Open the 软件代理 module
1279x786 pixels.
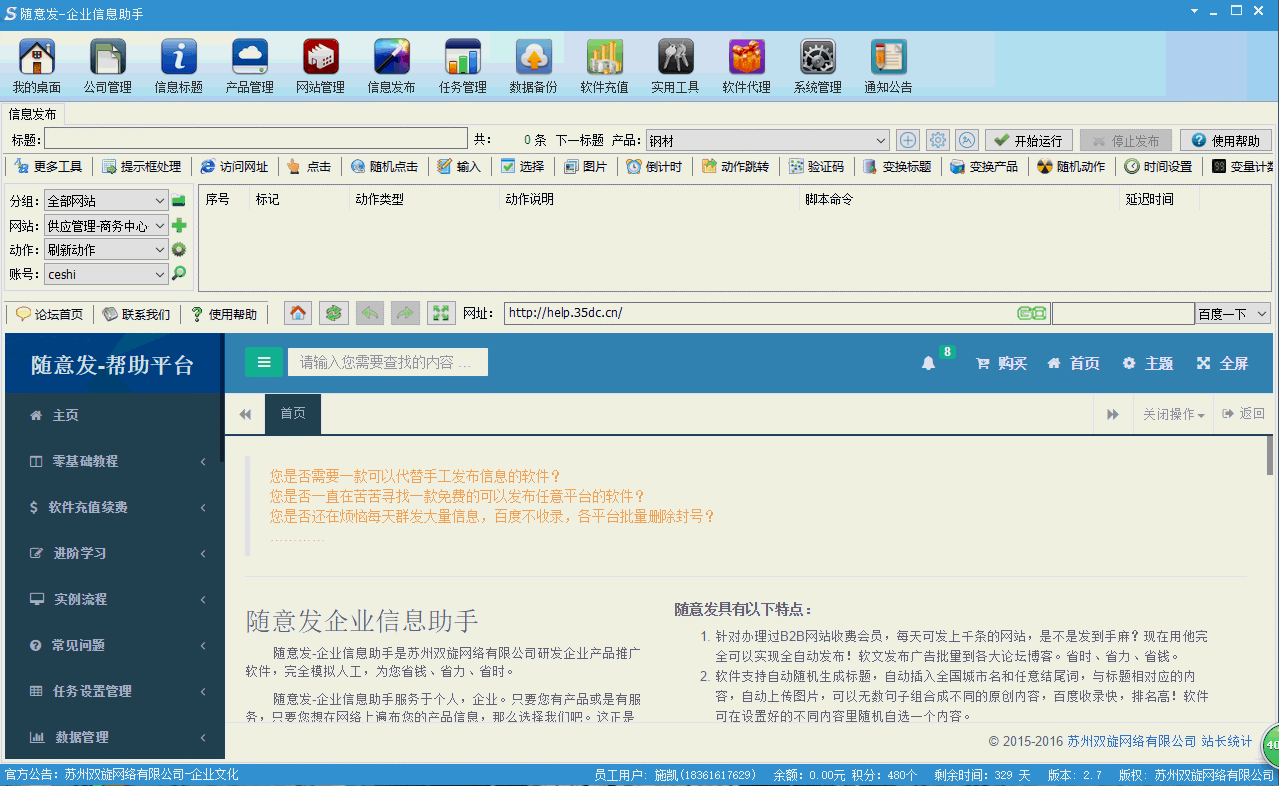[747, 66]
